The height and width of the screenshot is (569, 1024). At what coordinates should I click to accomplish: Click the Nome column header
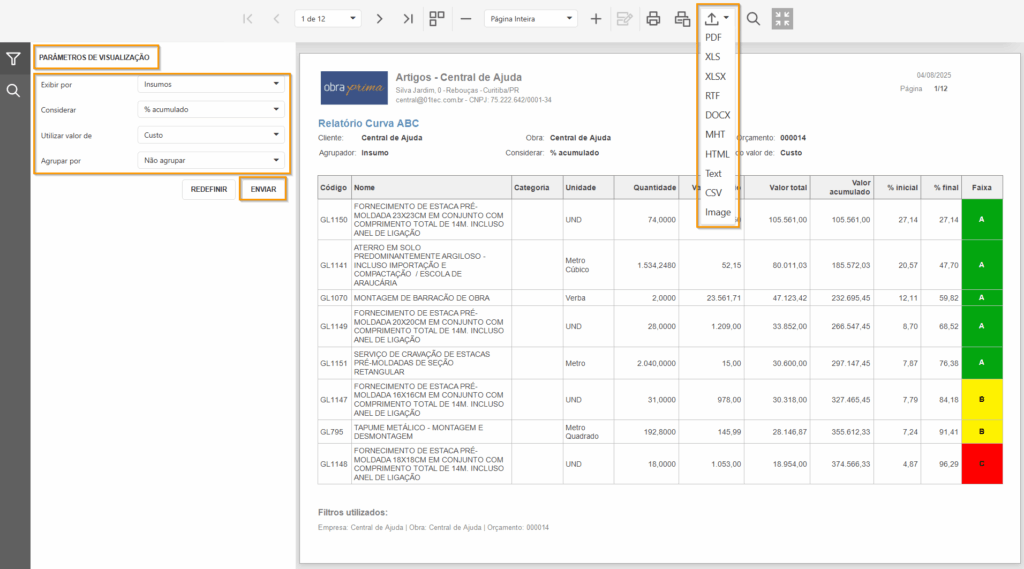(x=431, y=187)
